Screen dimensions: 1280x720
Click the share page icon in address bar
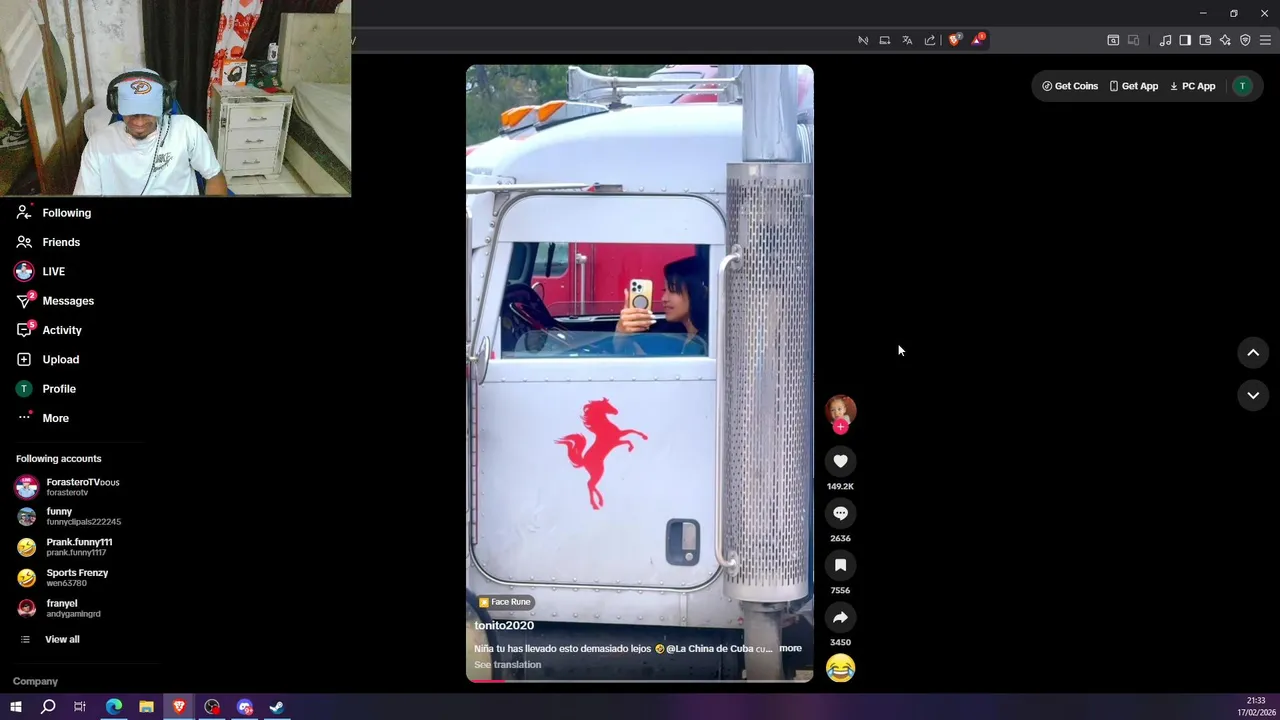pos(930,40)
